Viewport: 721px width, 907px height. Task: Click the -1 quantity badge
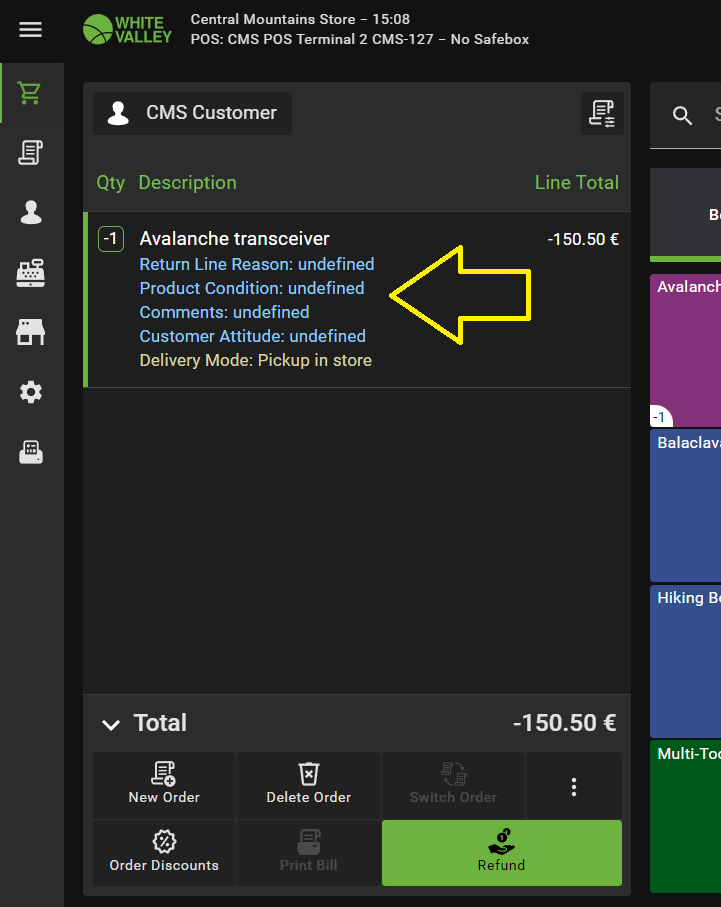pos(111,239)
